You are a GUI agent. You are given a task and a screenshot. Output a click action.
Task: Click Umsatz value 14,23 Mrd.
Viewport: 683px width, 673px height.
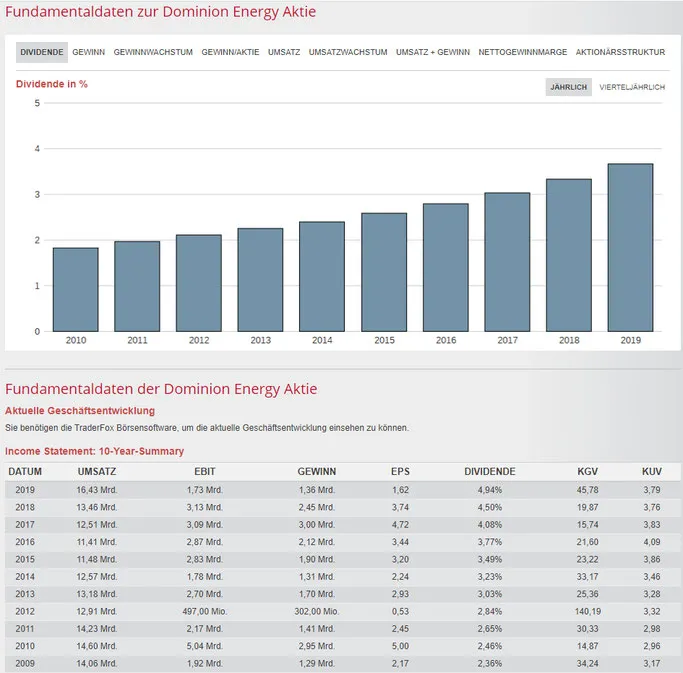[x=97, y=629]
